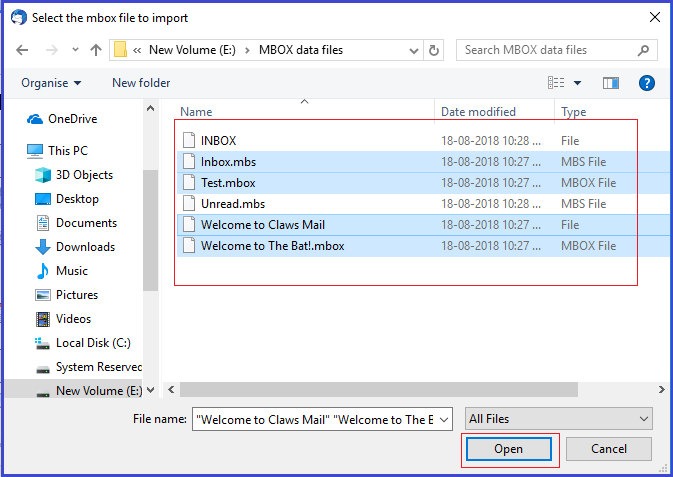This screenshot has height=477, width=673.
Task: Click the Downloads arrow icon
Action: 43,247
